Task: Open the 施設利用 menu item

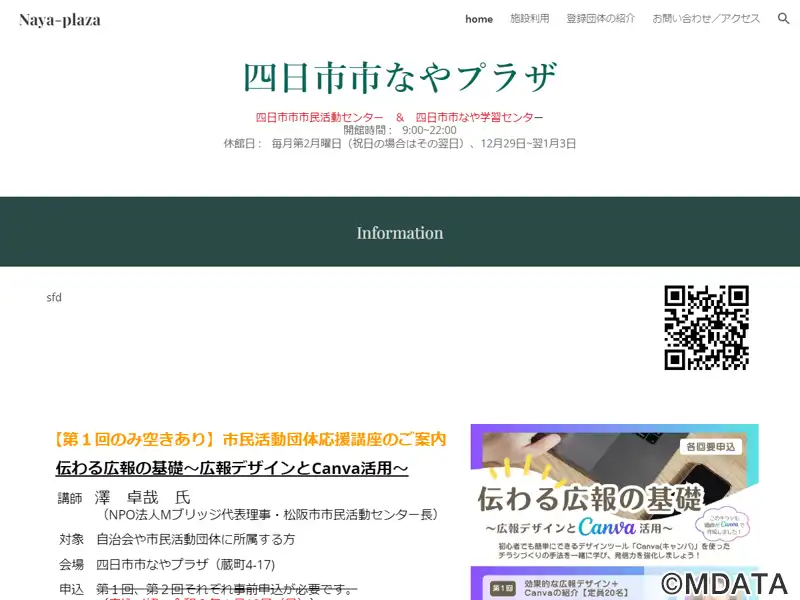Action: coord(530,19)
